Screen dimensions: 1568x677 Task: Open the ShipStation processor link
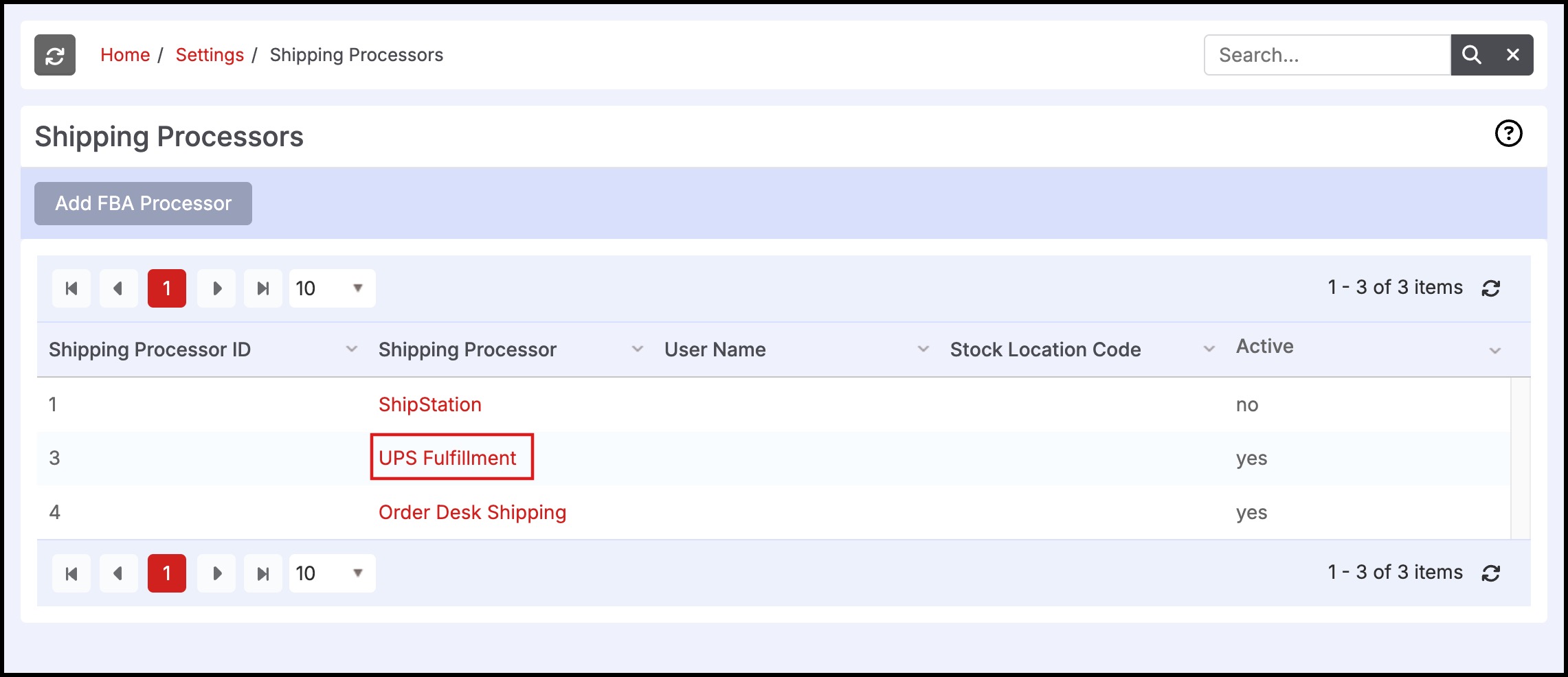click(430, 404)
